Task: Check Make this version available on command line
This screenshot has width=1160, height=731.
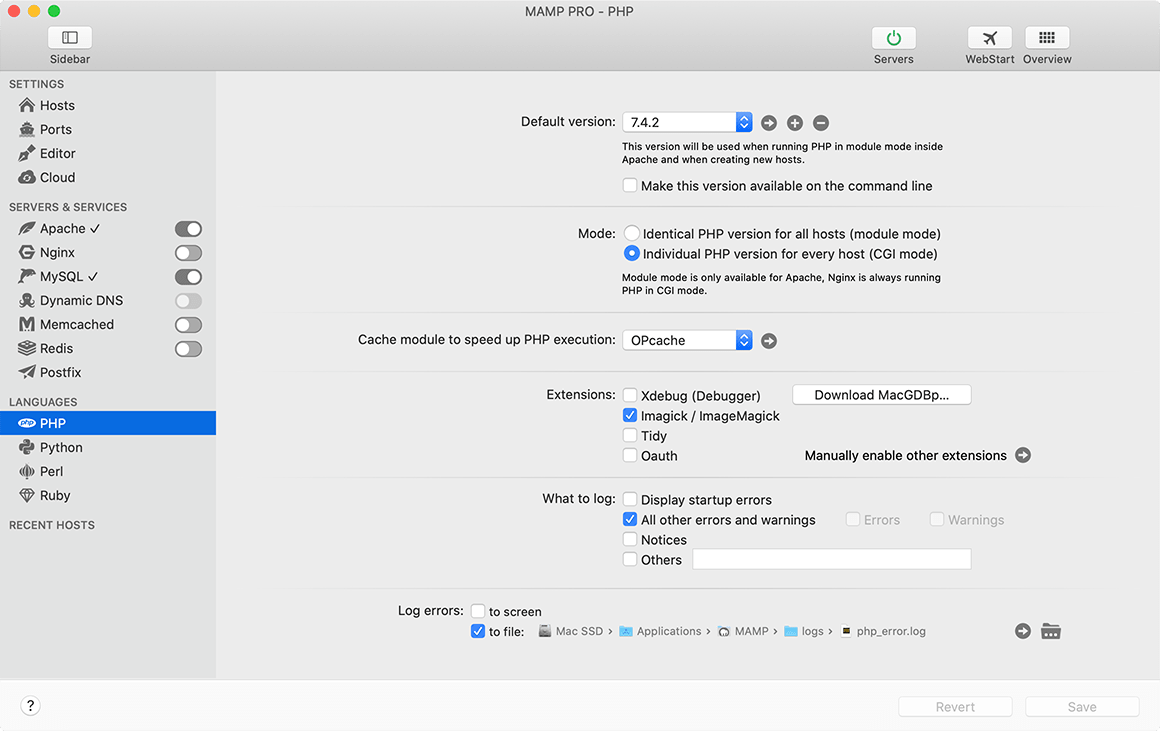Action: pyautogui.click(x=630, y=185)
